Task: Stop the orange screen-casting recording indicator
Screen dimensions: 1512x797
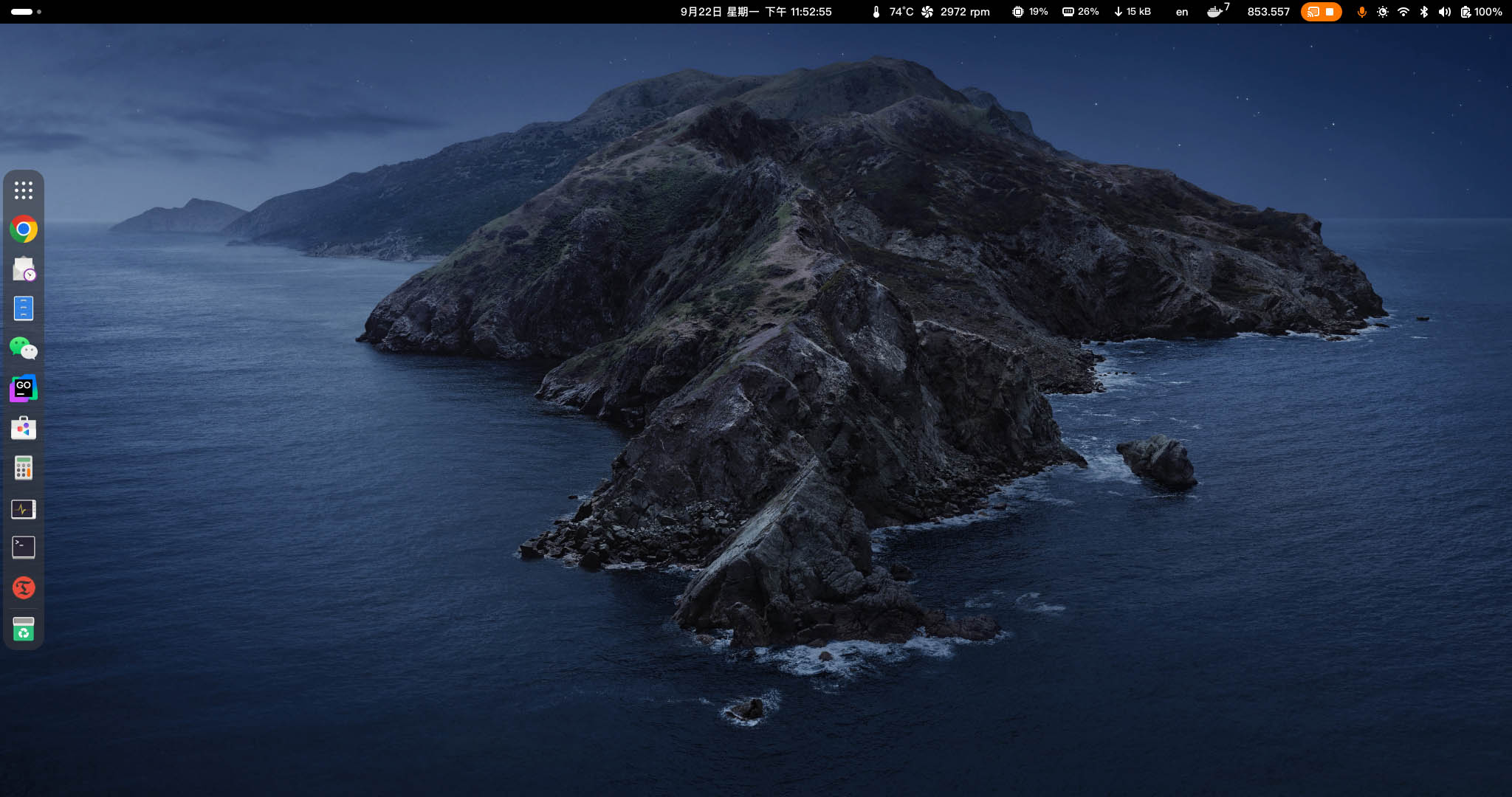Action: pyautogui.click(x=1330, y=12)
